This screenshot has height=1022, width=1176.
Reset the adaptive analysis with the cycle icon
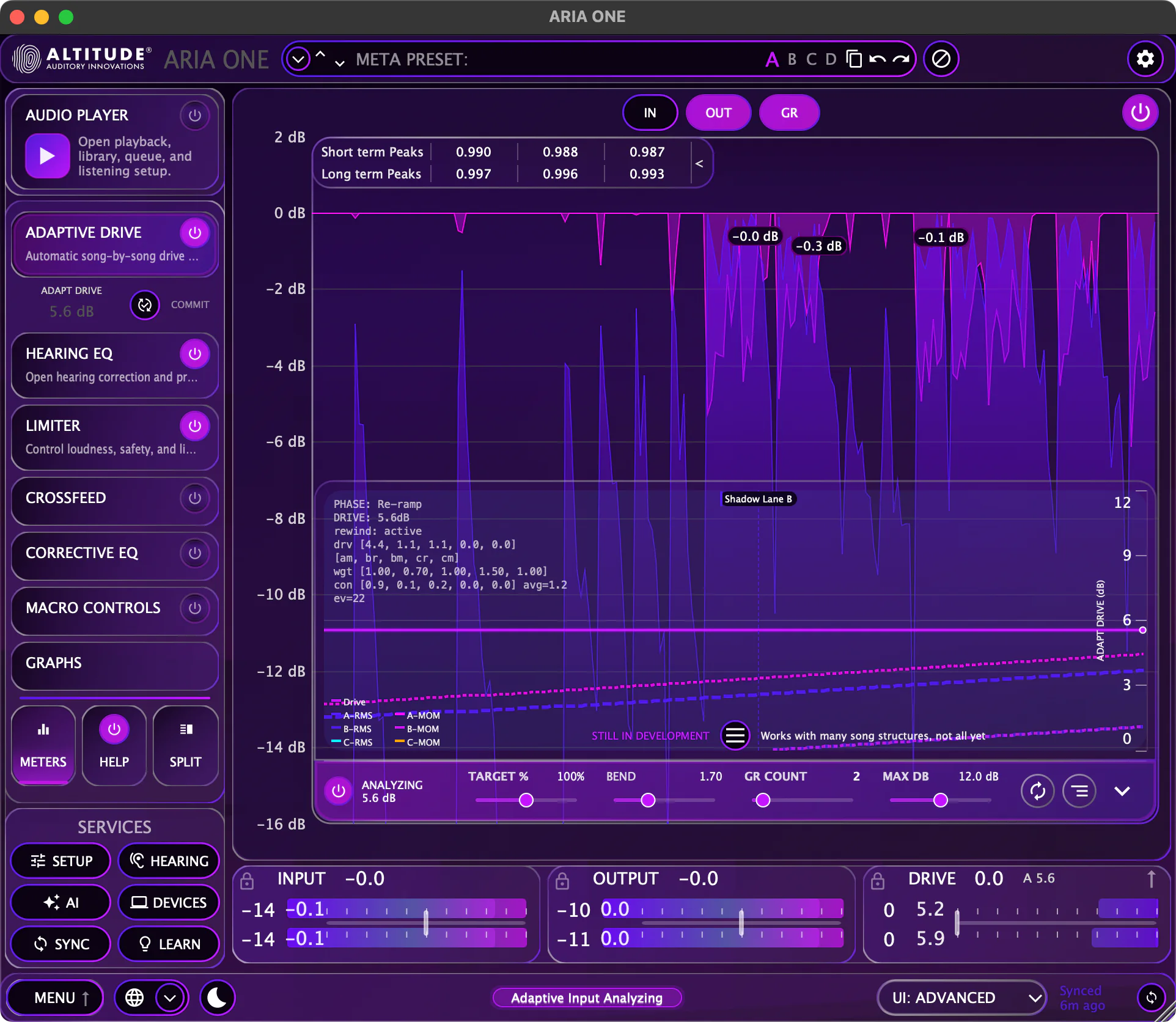(1037, 791)
